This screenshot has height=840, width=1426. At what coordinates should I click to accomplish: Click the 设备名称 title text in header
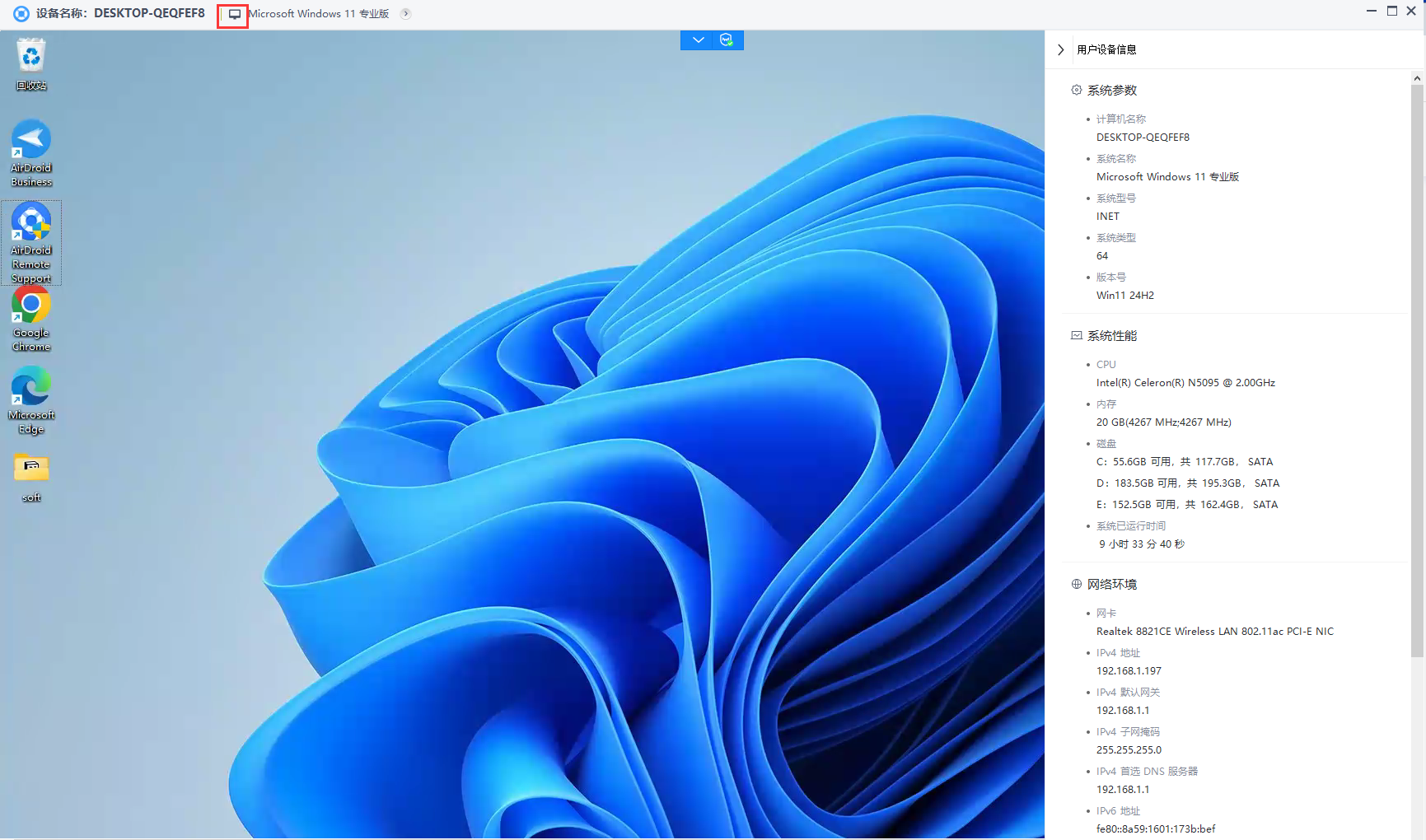pos(120,14)
